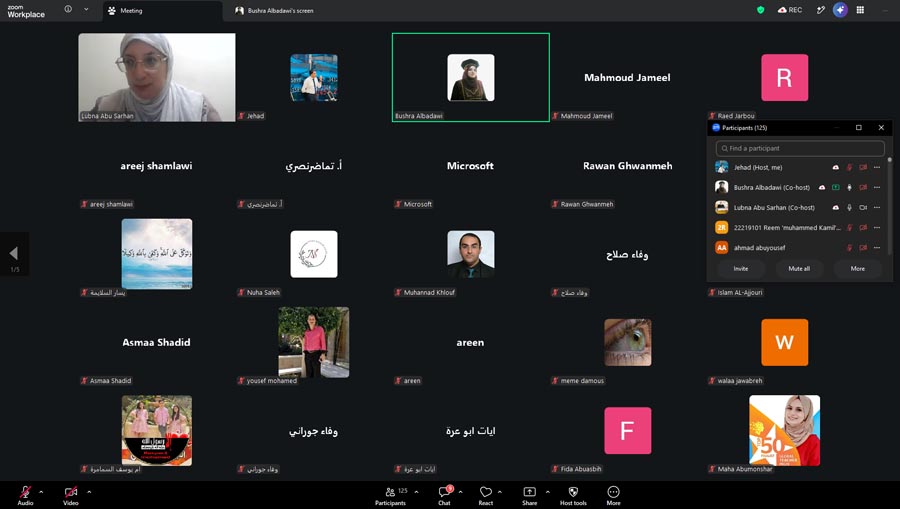Unmute microphone with the Audio button

[25, 495]
